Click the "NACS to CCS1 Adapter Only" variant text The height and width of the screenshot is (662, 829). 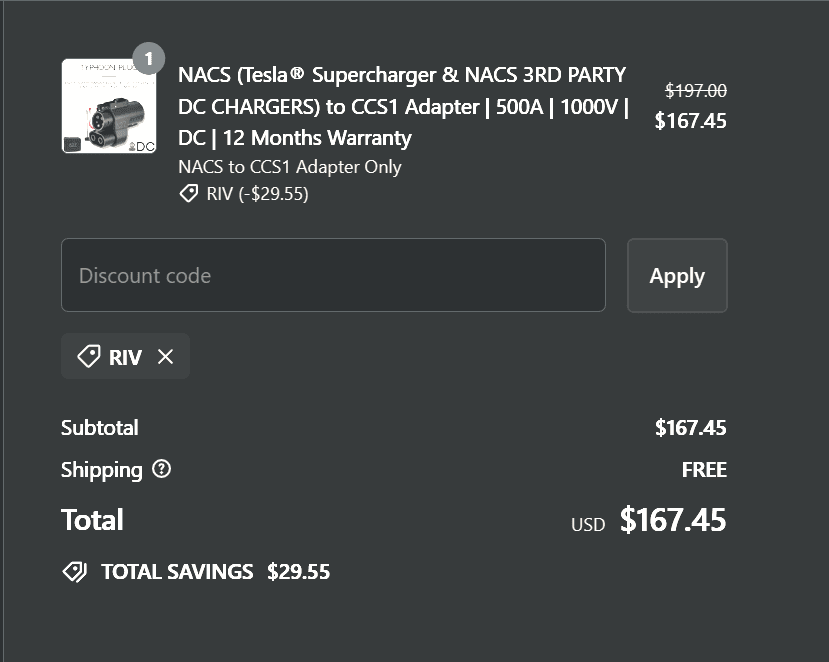coord(290,167)
